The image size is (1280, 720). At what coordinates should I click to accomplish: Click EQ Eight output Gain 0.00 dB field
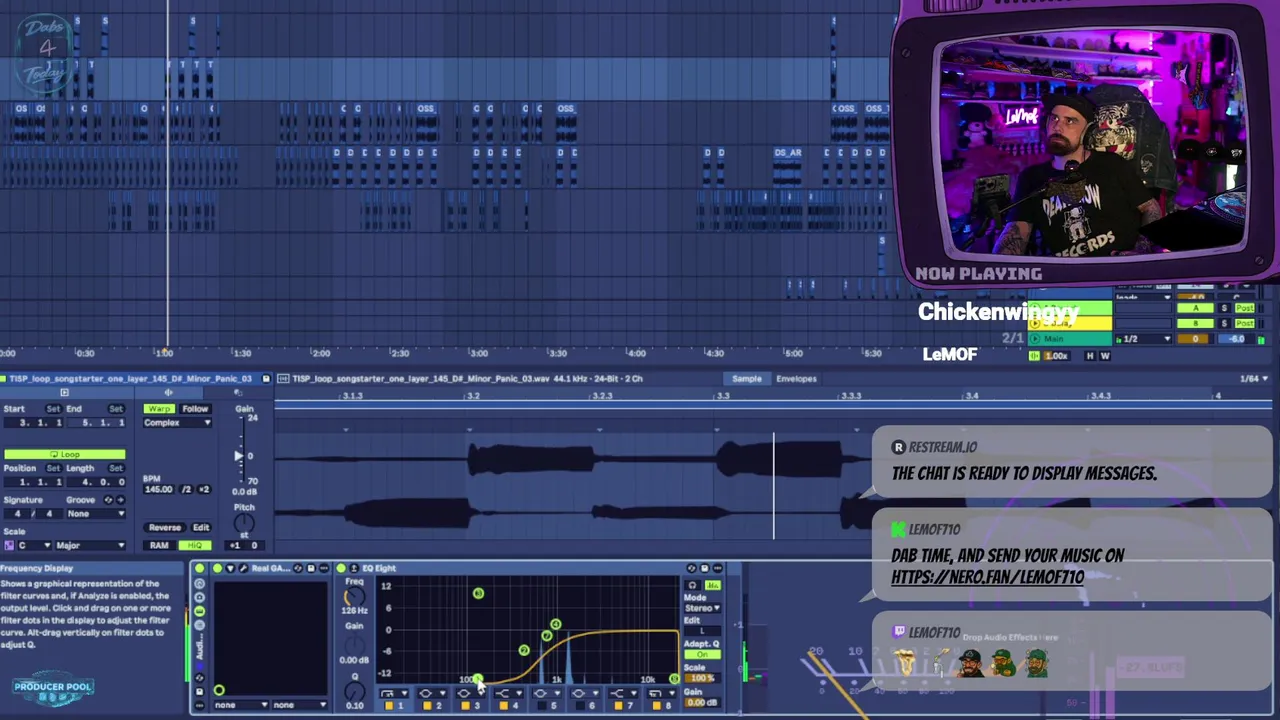(701, 702)
